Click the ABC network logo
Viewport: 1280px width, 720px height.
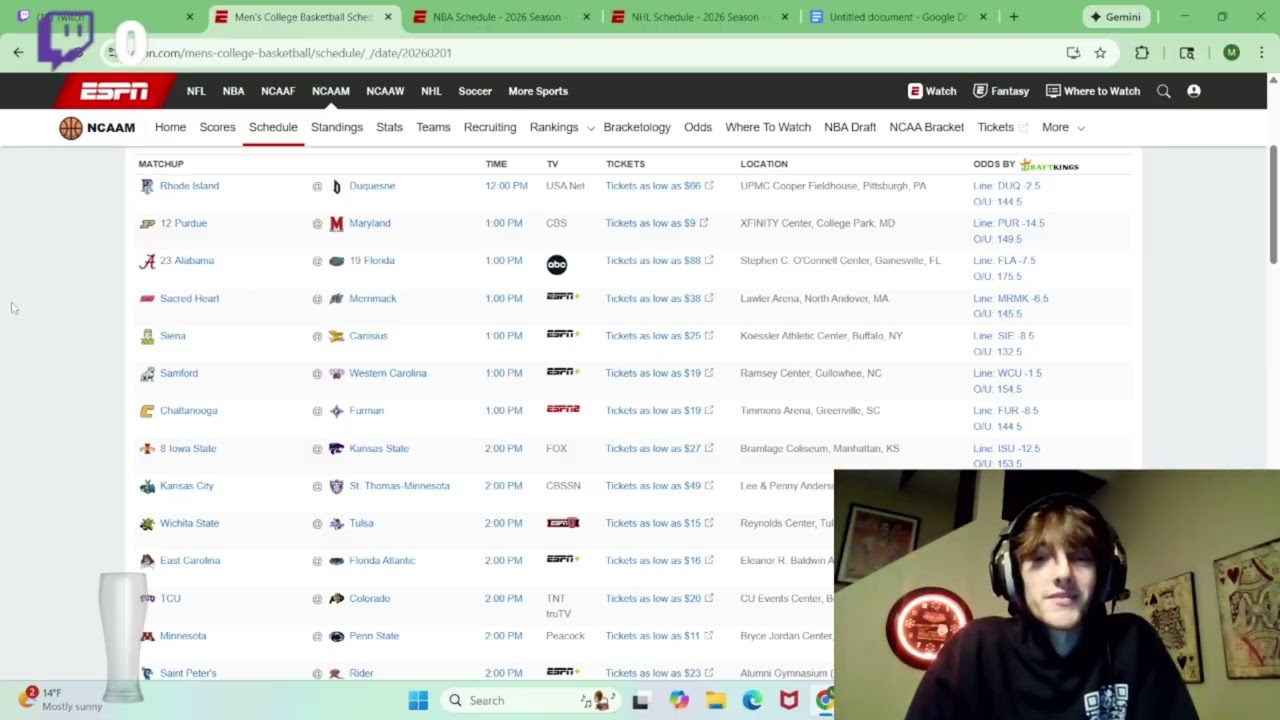tap(556, 264)
